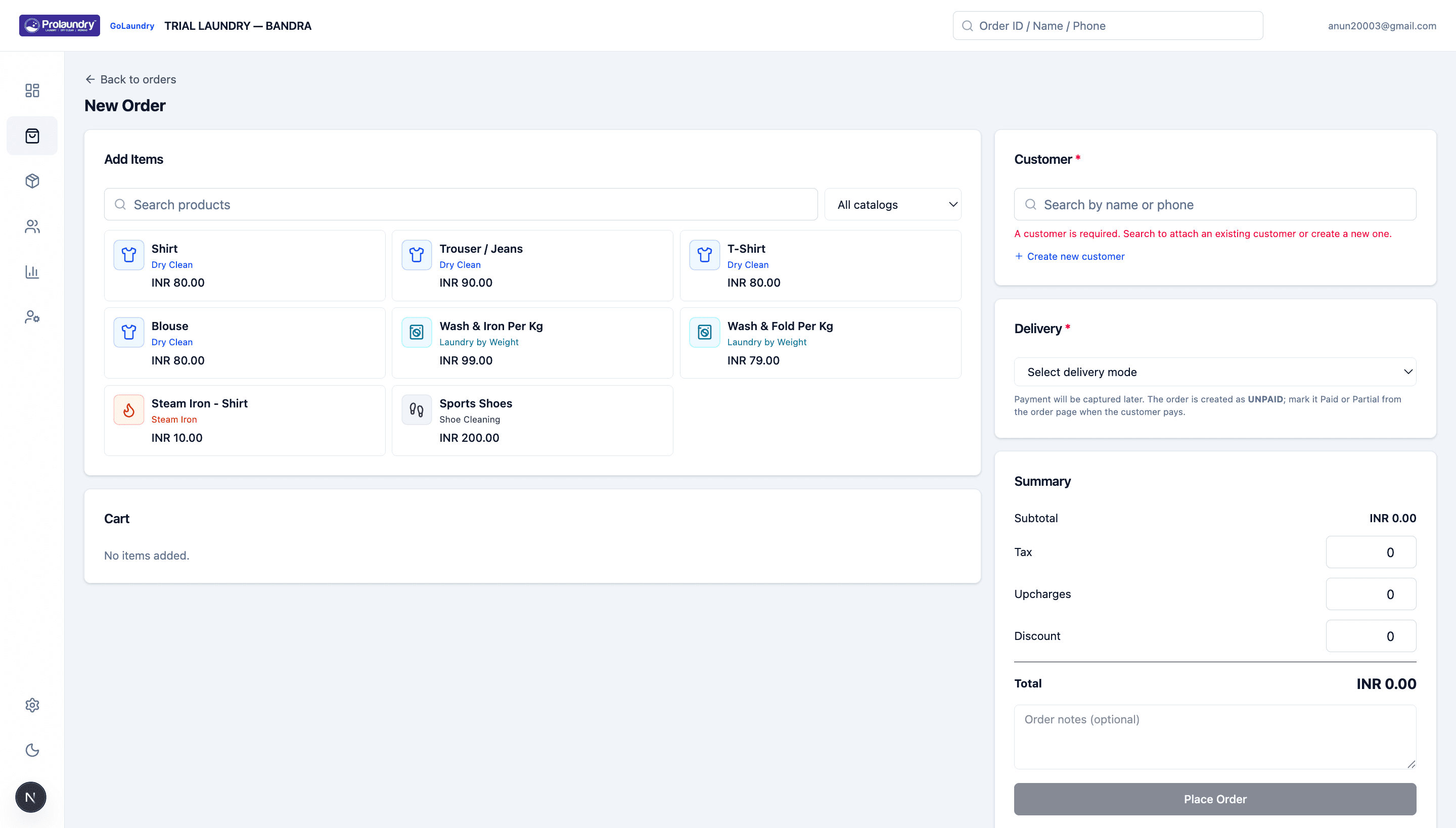Click the Order notes text area
1456x828 pixels.
[1215, 737]
